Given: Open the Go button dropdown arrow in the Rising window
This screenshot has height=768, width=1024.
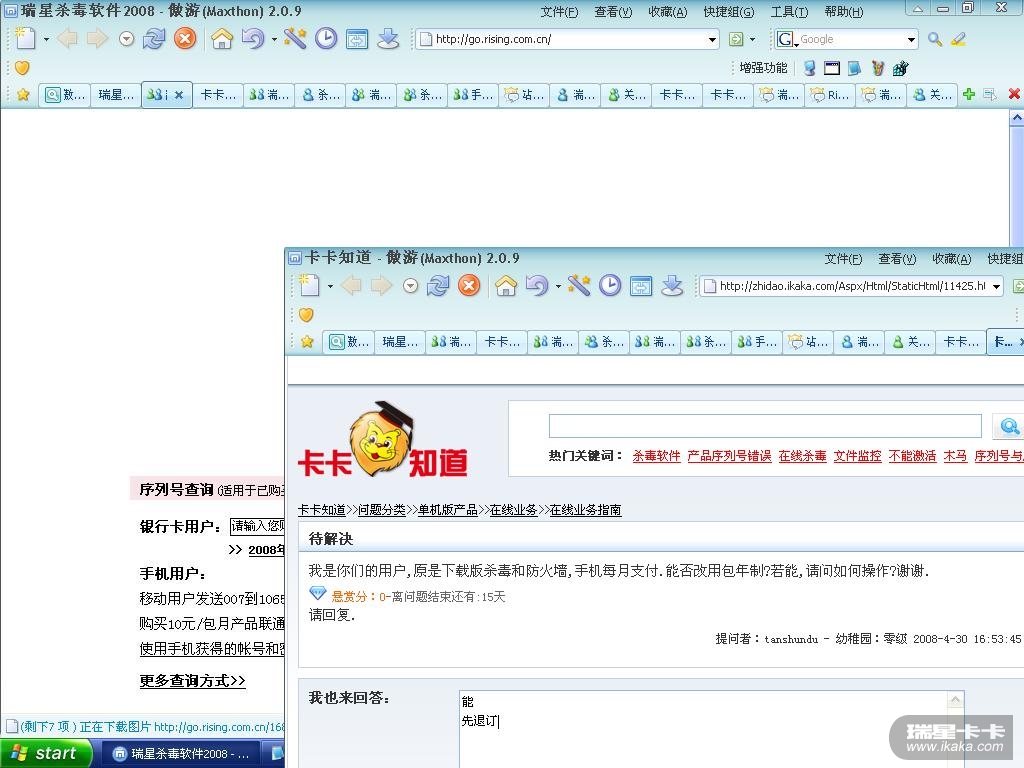Looking at the screenshot, I should click(752, 39).
